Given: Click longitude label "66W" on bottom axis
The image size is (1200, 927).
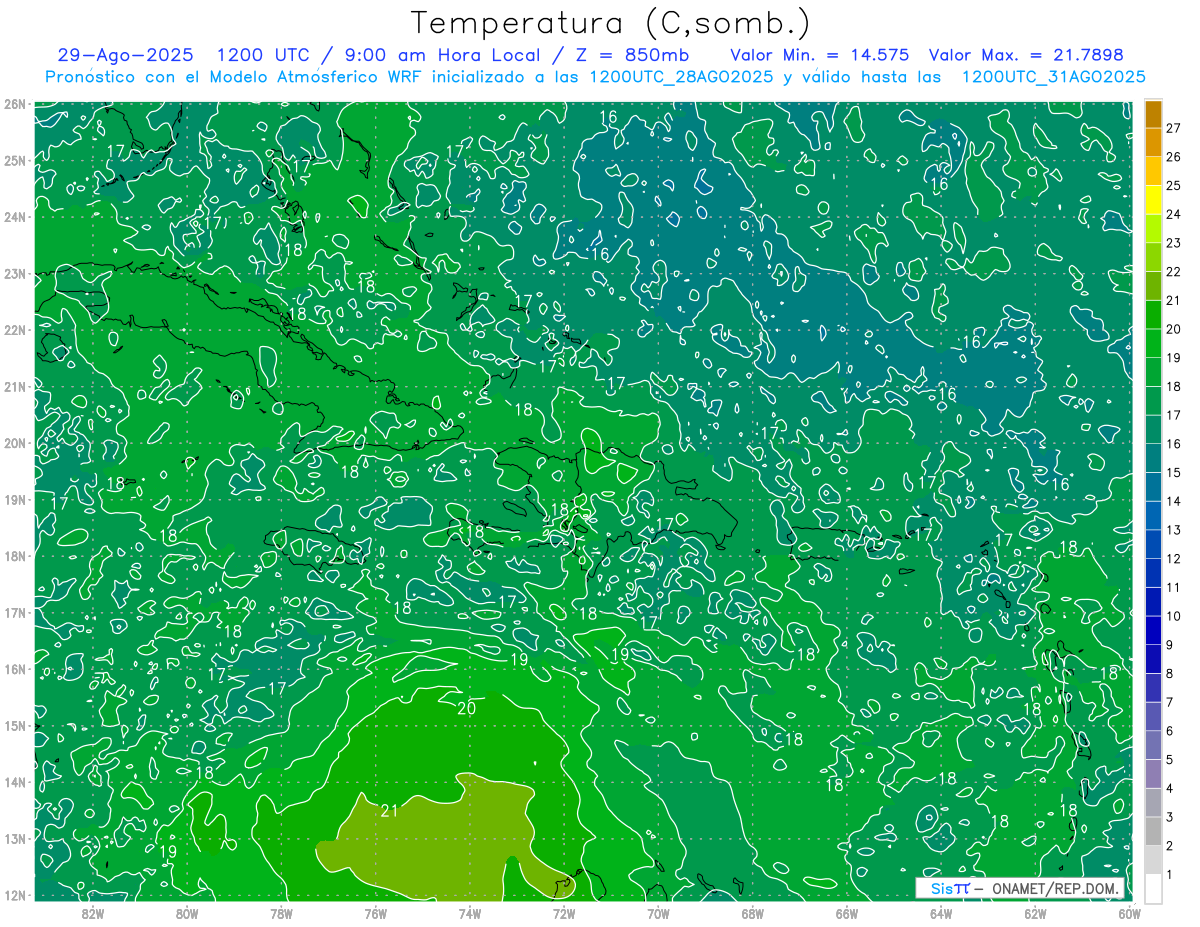Looking at the screenshot, I should point(846,913).
